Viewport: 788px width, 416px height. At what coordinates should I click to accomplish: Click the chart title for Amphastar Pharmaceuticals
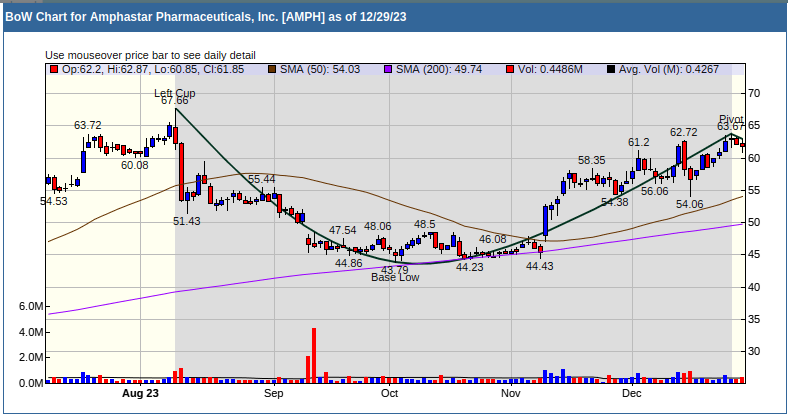point(206,17)
